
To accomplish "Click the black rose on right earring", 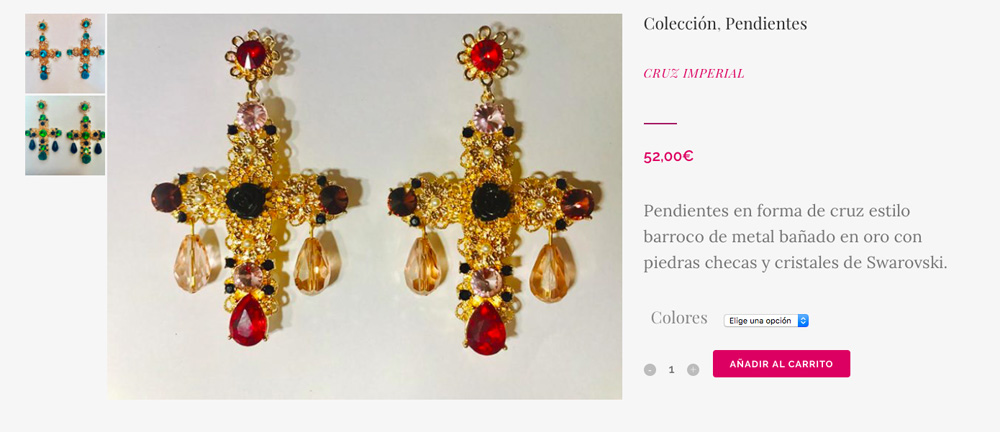I will 491,201.
